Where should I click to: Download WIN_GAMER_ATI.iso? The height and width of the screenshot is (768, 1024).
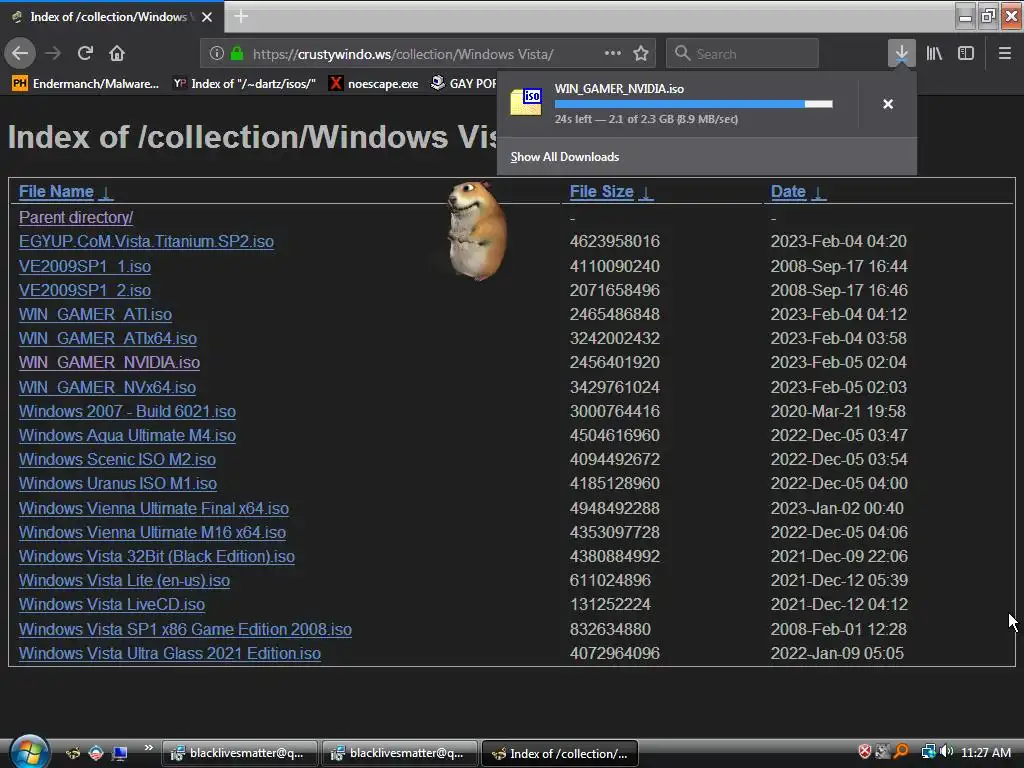click(95, 314)
